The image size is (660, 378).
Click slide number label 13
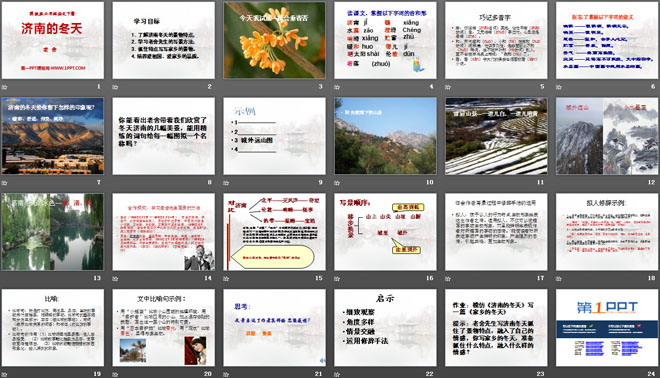[97, 278]
